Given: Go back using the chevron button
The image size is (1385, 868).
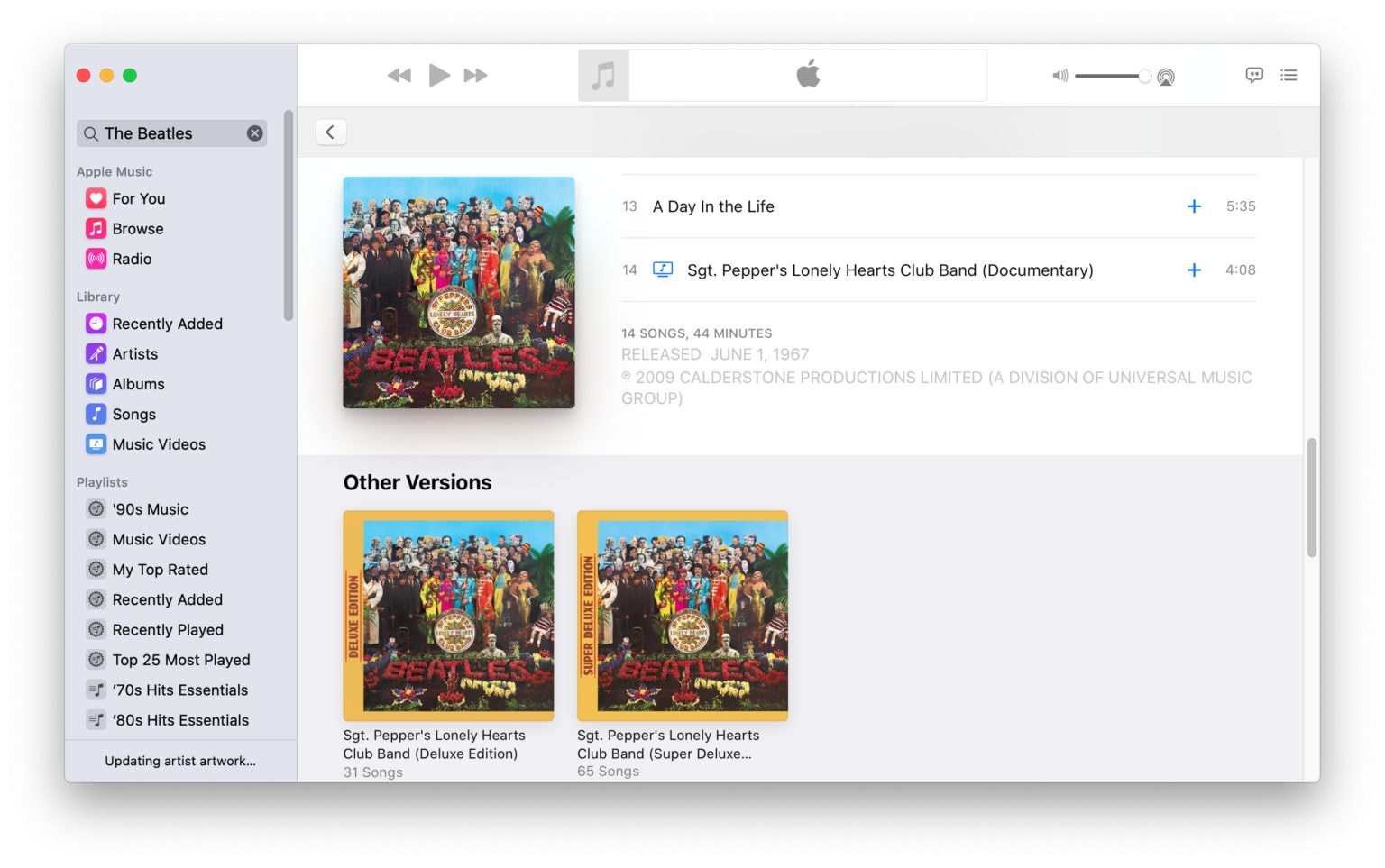Looking at the screenshot, I should [331, 132].
